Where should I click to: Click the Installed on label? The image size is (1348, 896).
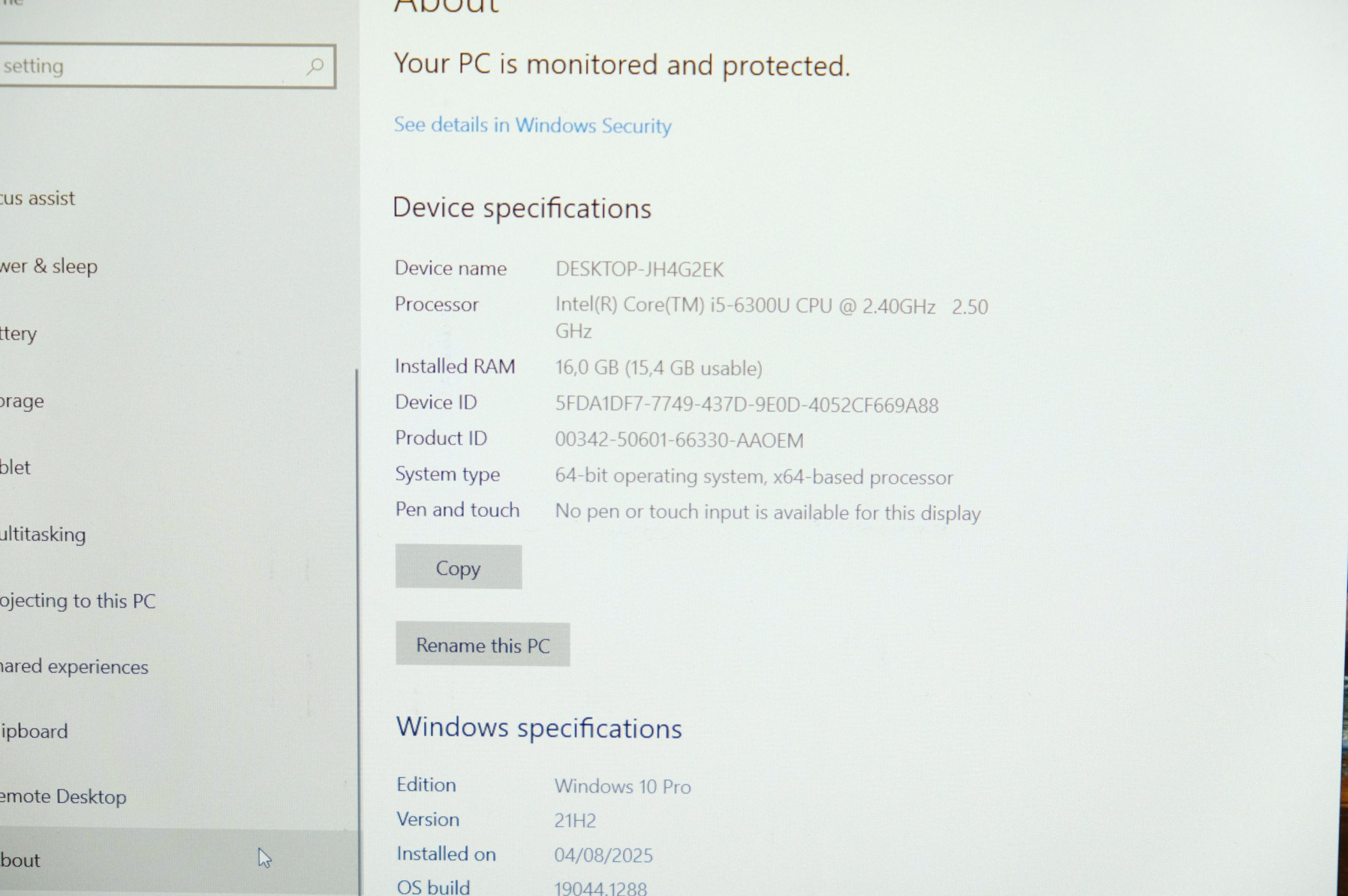(447, 854)
